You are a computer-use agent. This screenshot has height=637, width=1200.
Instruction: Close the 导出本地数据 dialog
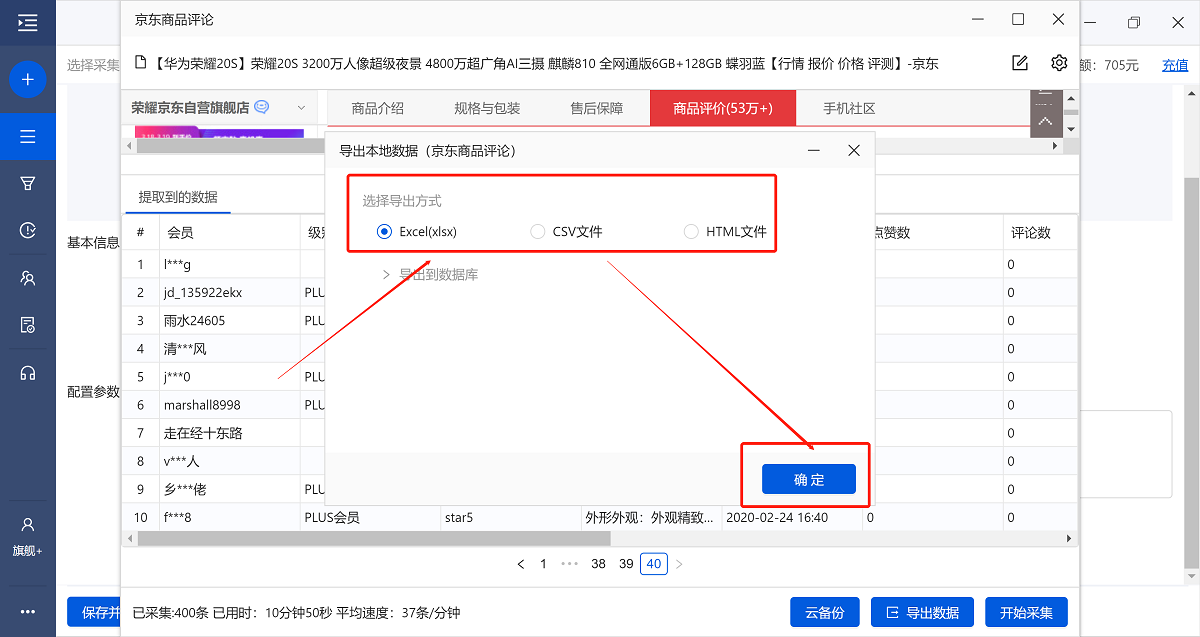point(854,151)
